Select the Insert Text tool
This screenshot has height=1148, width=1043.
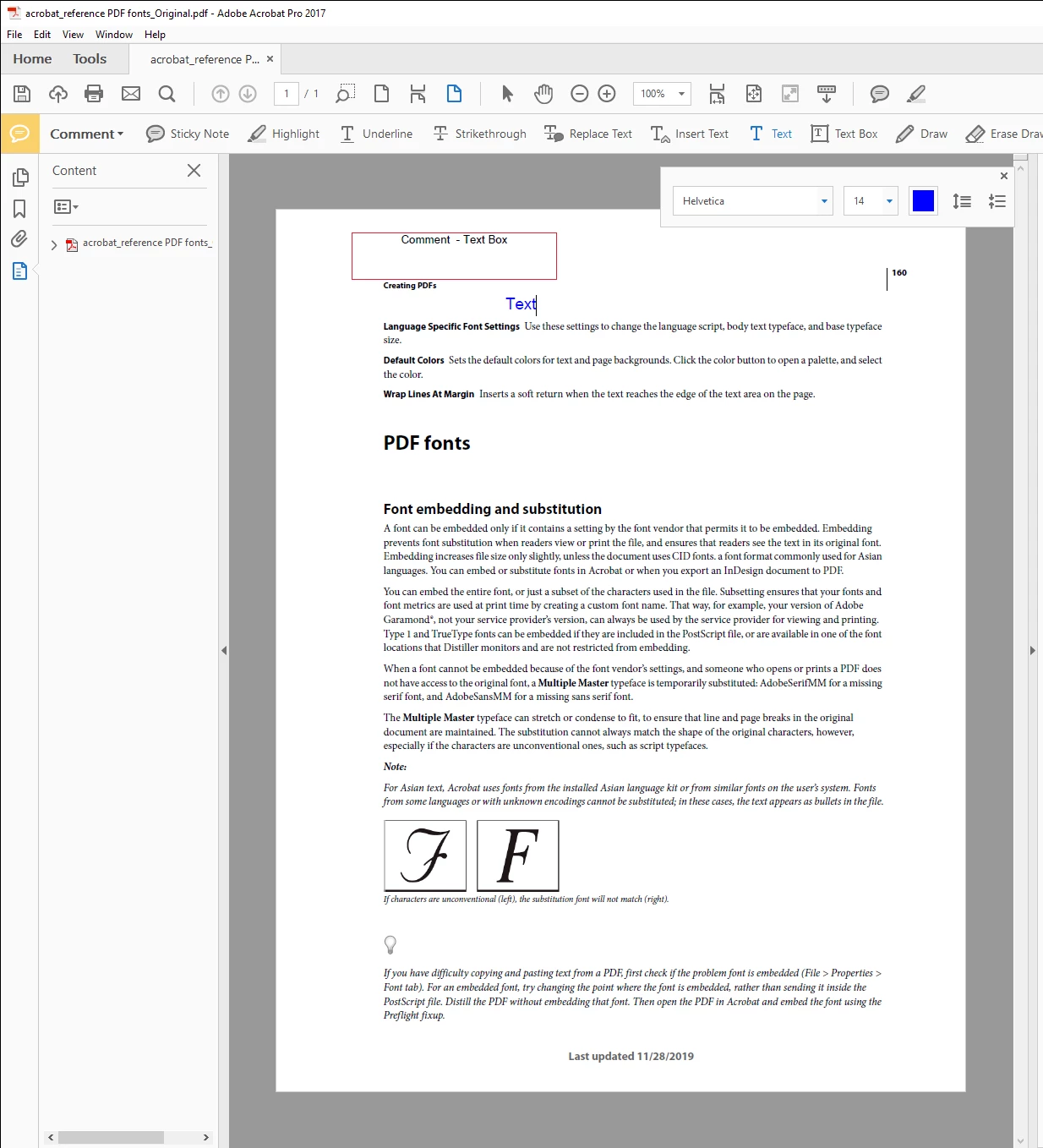tap(690, 134)
